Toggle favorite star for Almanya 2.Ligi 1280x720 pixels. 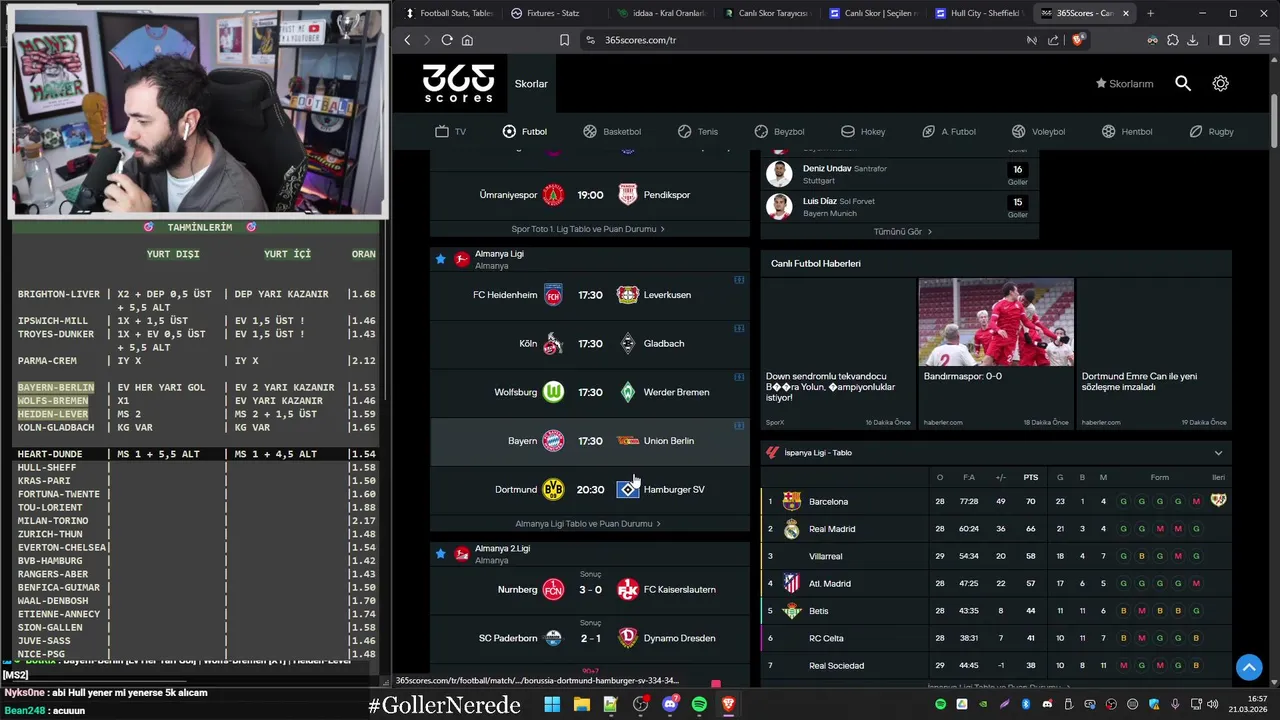[440, 554]
